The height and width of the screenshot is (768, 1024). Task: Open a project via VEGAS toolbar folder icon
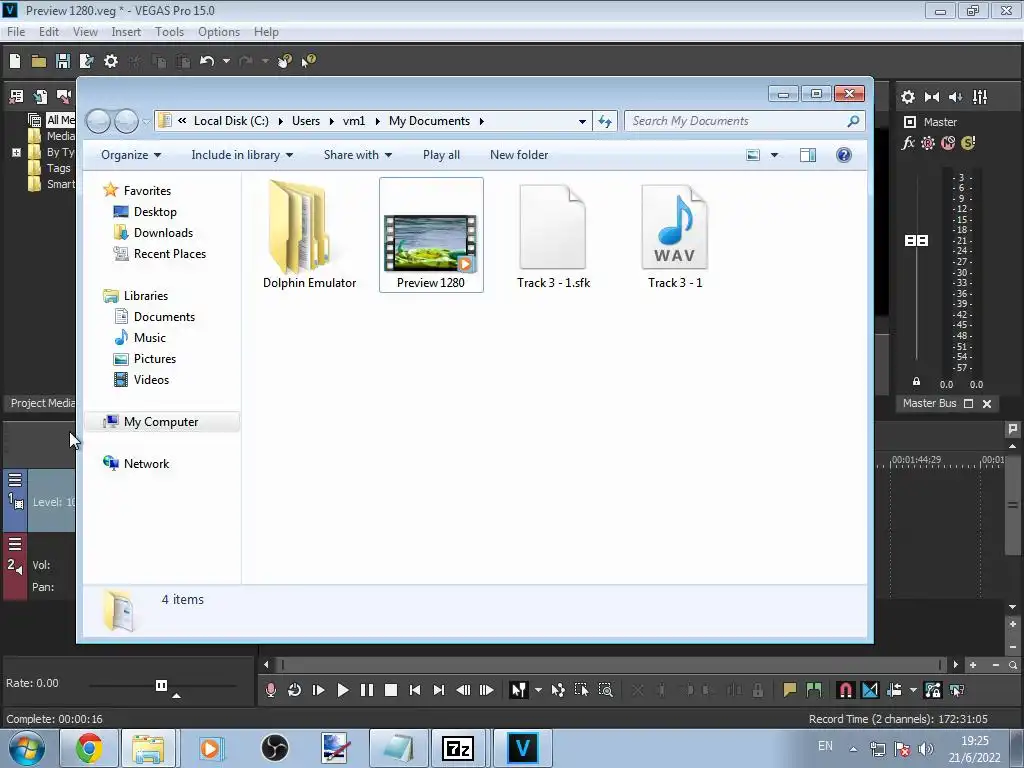pyautogui.click(x=39, y=61)
